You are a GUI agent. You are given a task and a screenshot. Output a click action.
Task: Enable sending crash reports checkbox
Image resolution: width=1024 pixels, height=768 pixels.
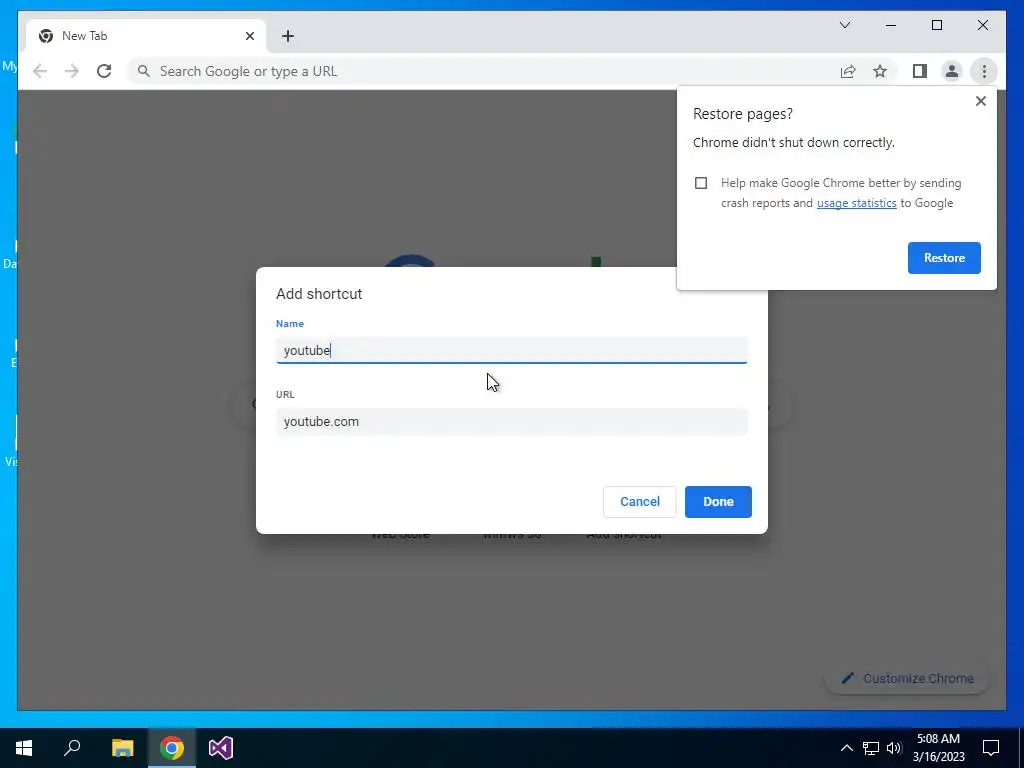tap(701, 183)
